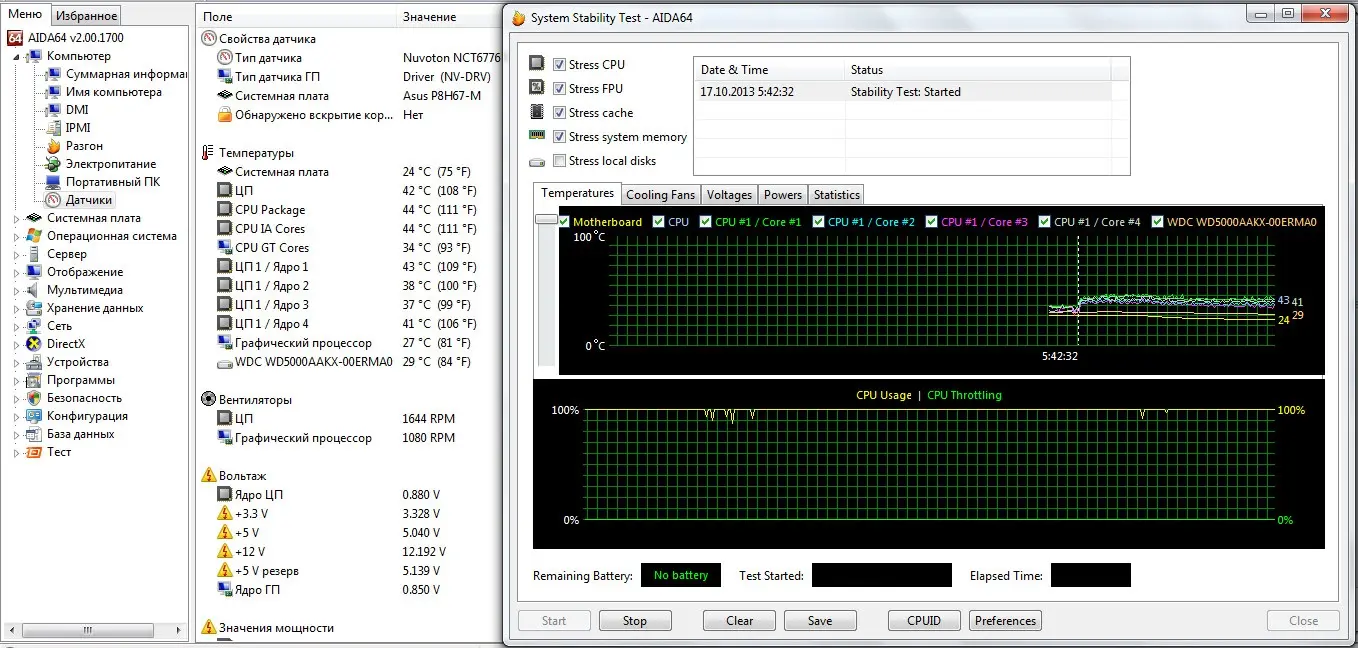This screenshot has width=1358, height=648.
Task: Expand the Мультимедиа tree node
Action: 17,290
